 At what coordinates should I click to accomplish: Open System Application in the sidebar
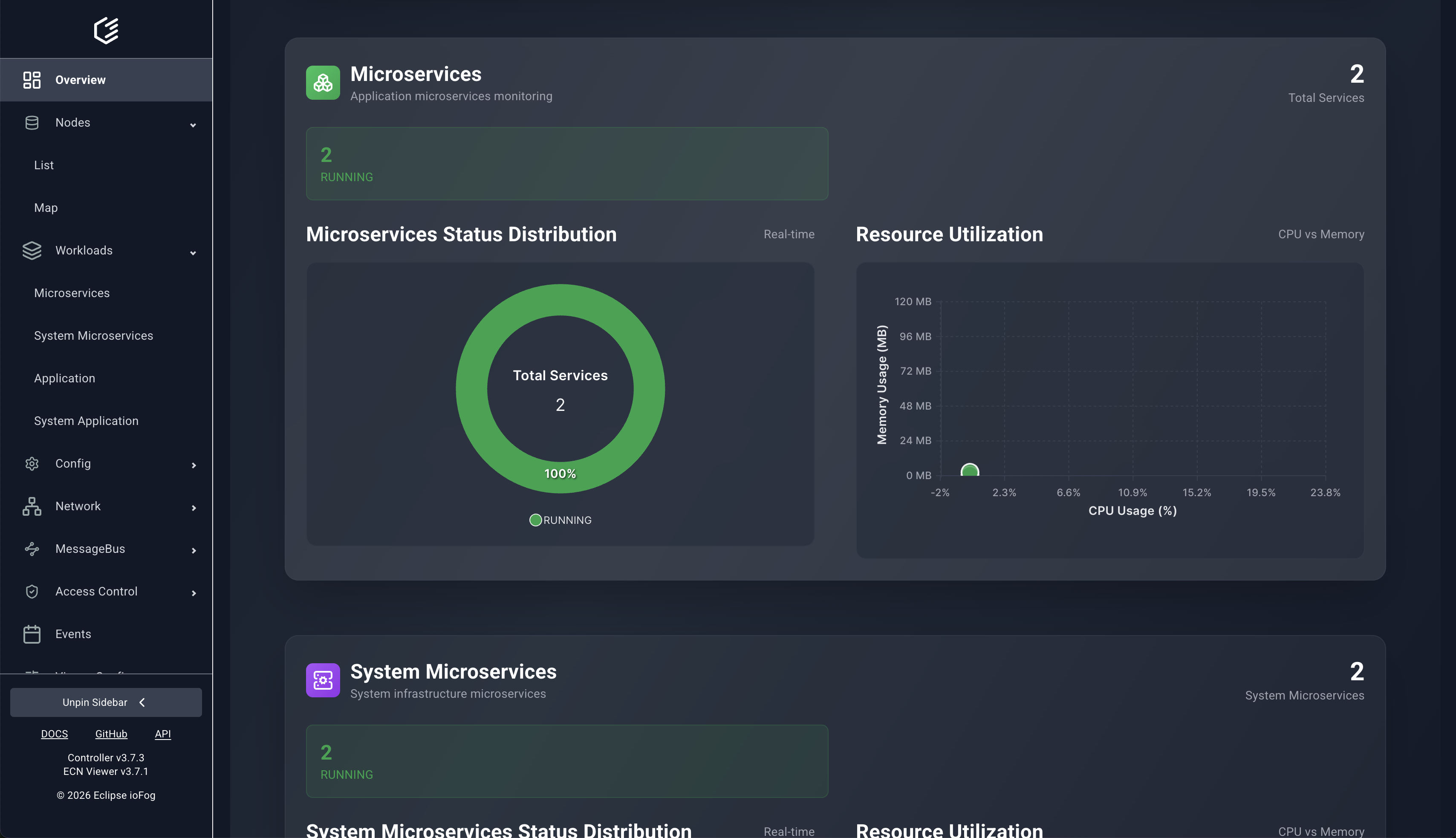86,421
